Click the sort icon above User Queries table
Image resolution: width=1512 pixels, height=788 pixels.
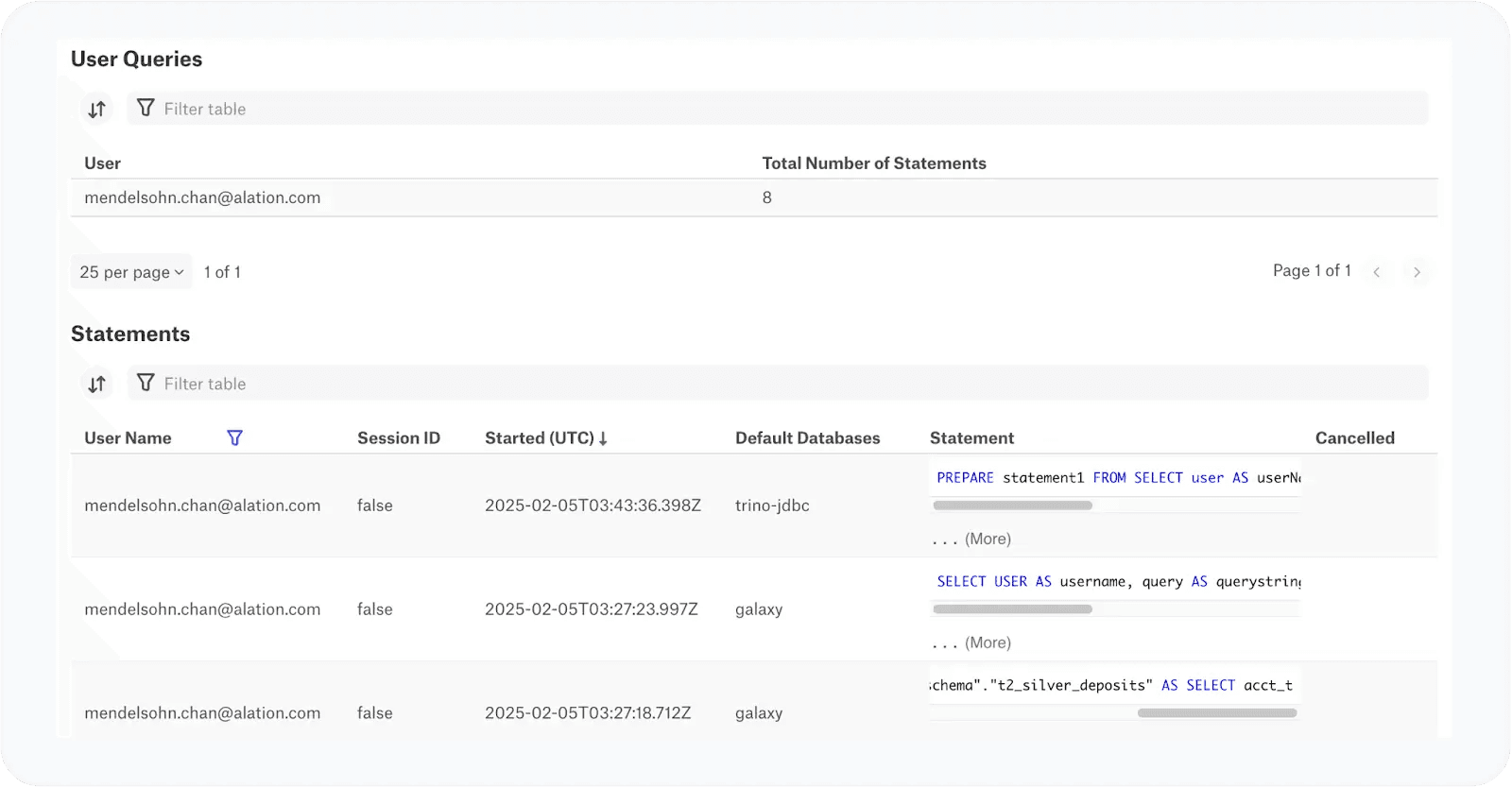pos(96,110)
